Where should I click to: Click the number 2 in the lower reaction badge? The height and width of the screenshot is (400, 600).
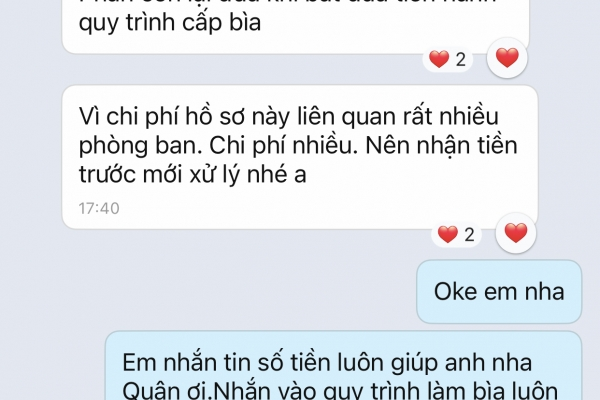(x=470, y=235)
